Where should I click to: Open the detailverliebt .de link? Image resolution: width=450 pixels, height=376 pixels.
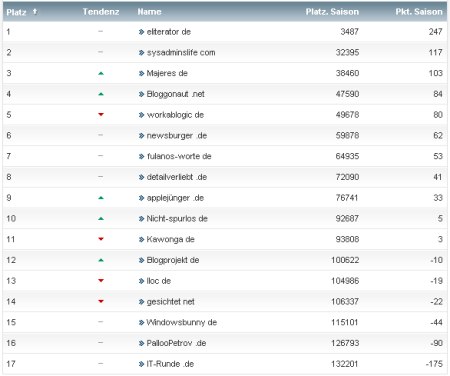pos(177,177)
